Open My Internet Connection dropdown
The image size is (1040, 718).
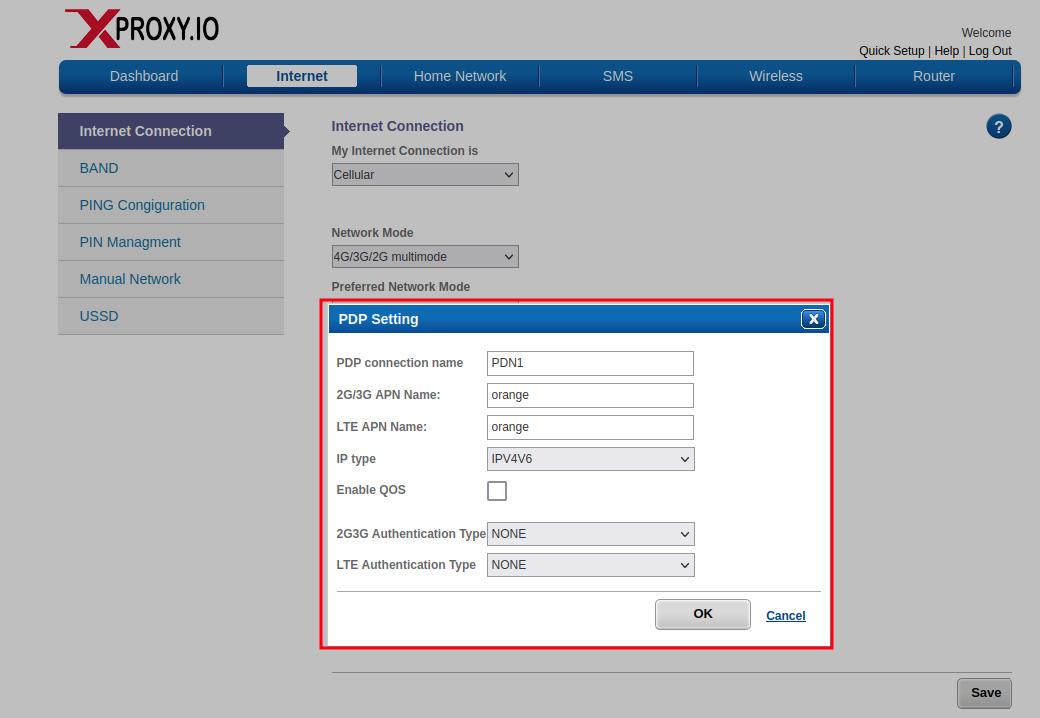[425, 175]
